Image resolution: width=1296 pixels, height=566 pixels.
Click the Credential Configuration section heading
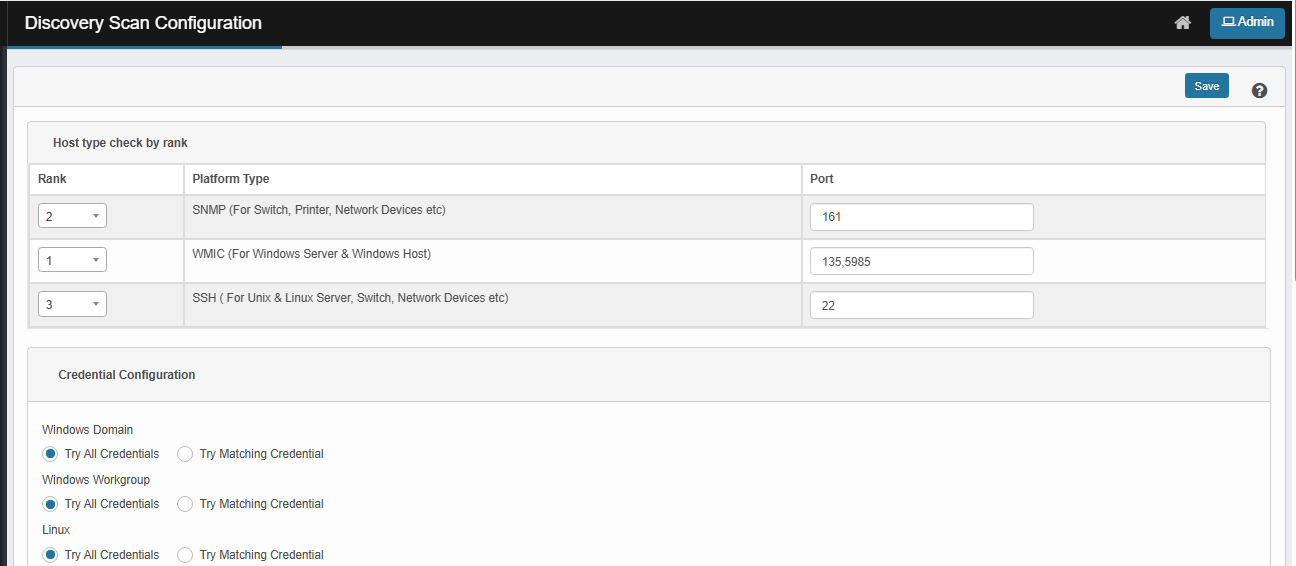[127, 375]
